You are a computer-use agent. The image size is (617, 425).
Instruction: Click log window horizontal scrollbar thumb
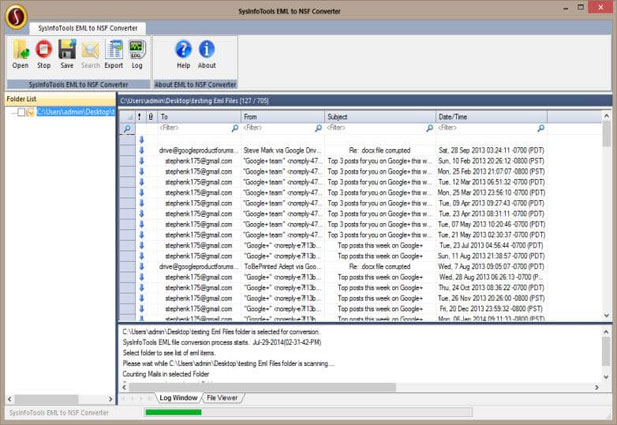coord(262,387)
